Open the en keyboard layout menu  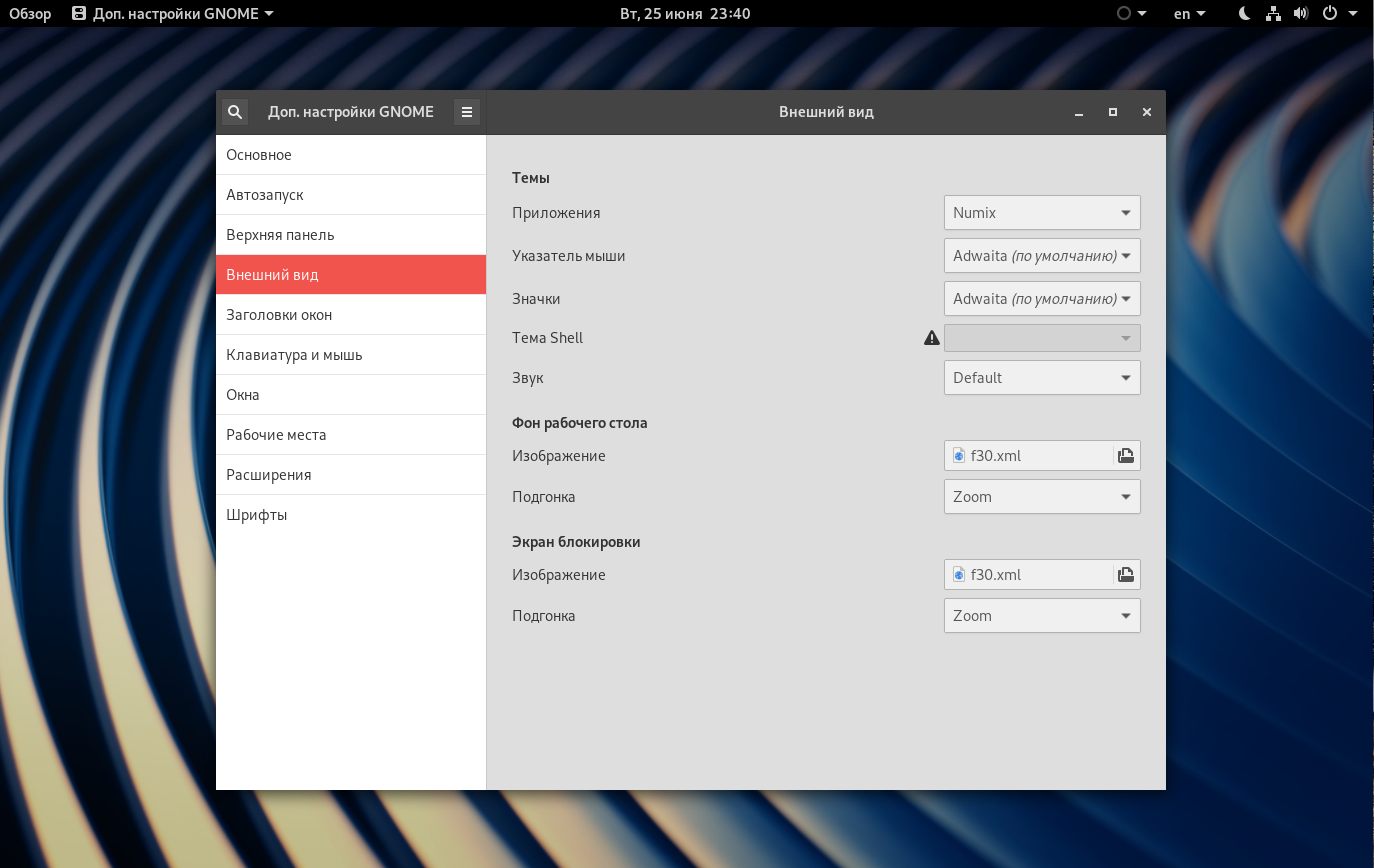[x=1189, y=14]
